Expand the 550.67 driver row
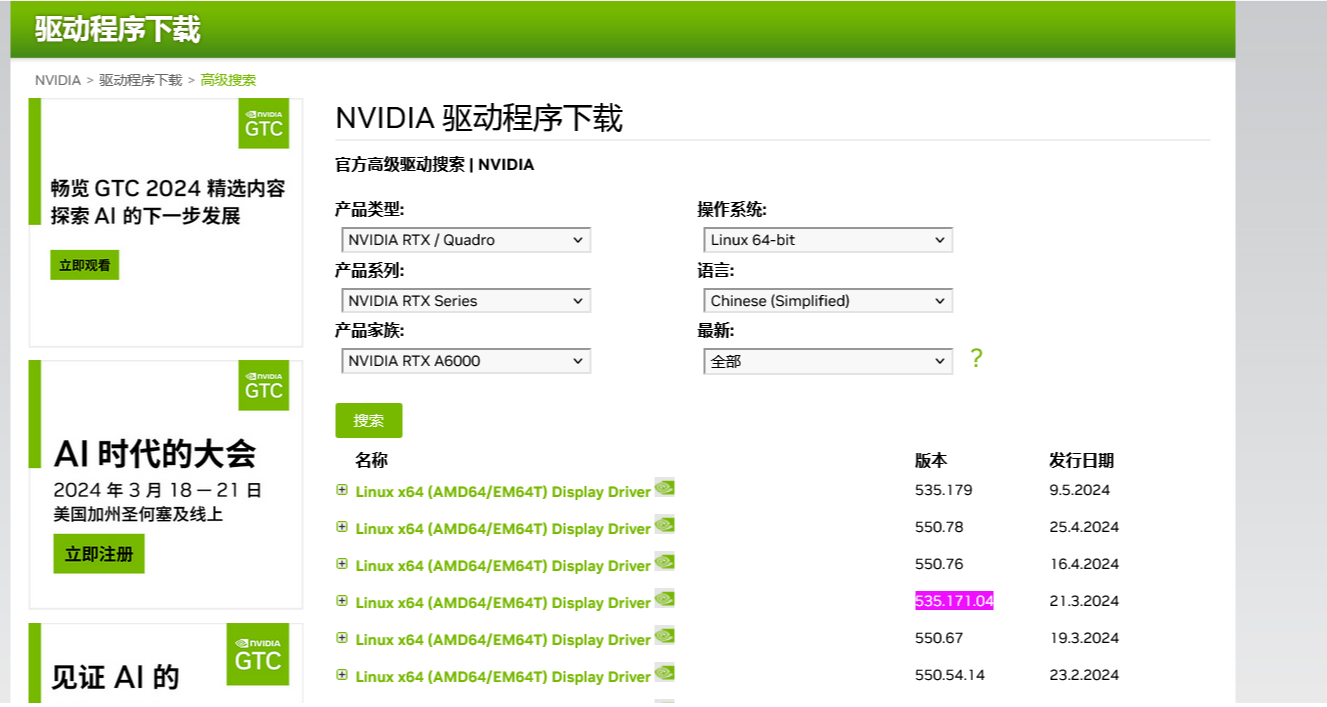The height and width of the screenshot is (707, 1327). click(342, 638)
